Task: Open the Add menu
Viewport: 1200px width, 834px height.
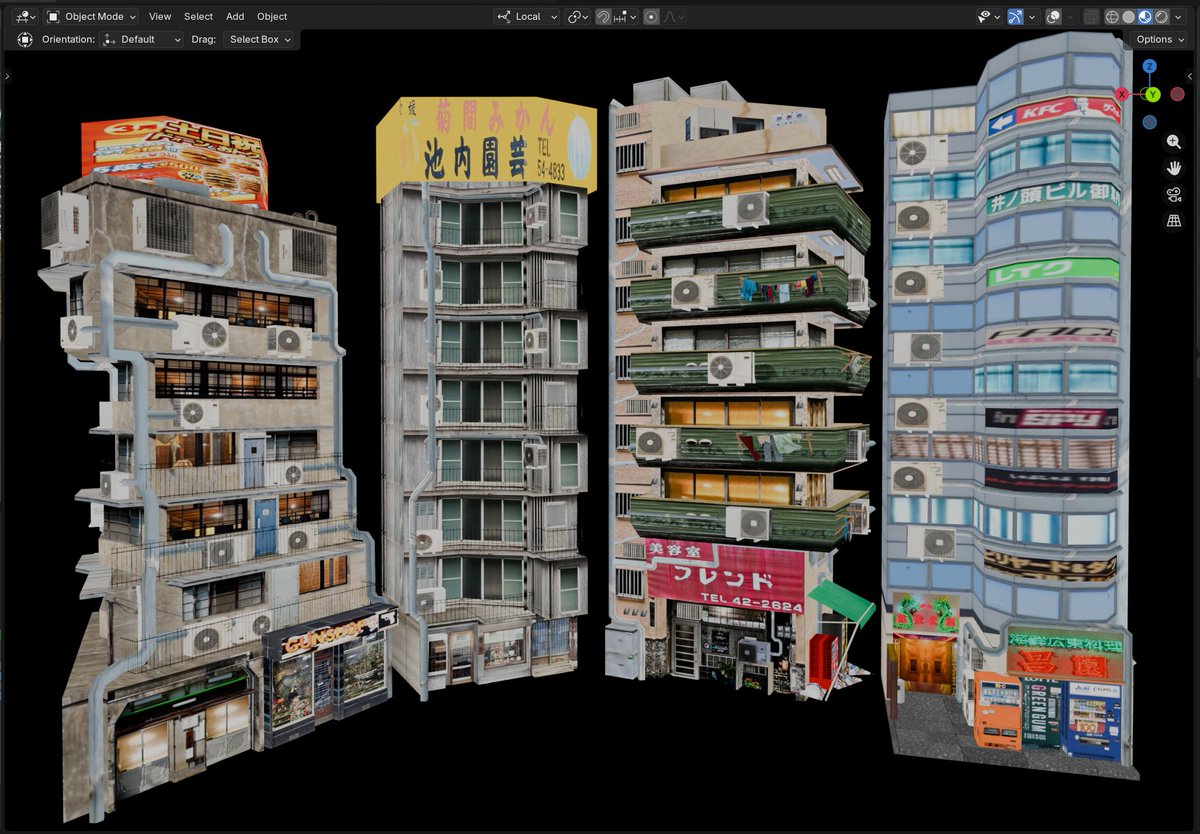Action: 235,16
